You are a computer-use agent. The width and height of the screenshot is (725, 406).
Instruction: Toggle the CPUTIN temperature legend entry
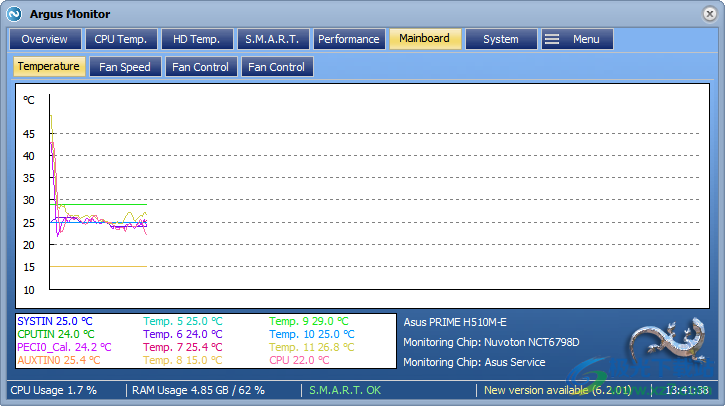(47, 334)
